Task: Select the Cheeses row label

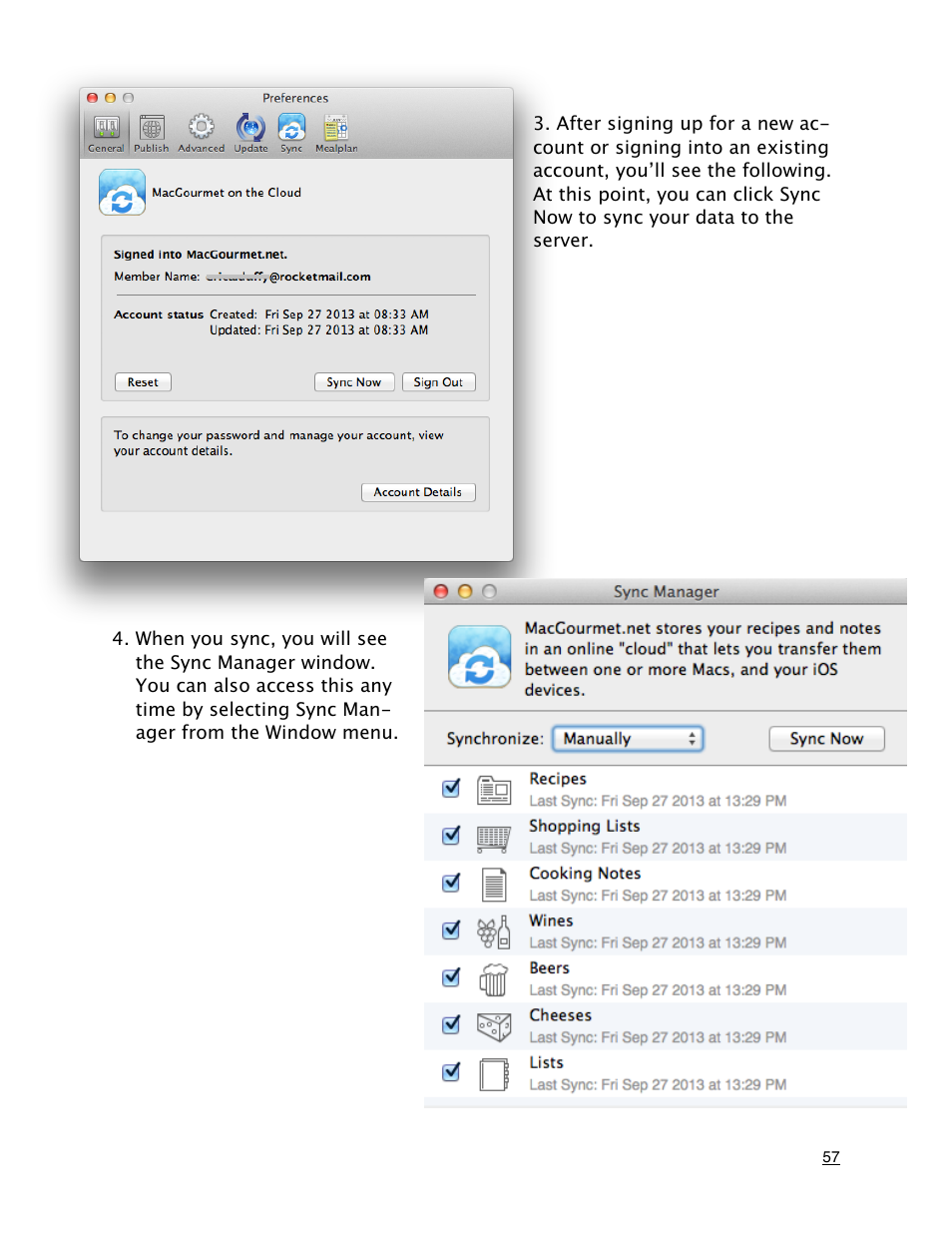Action: click(561, 1015)
